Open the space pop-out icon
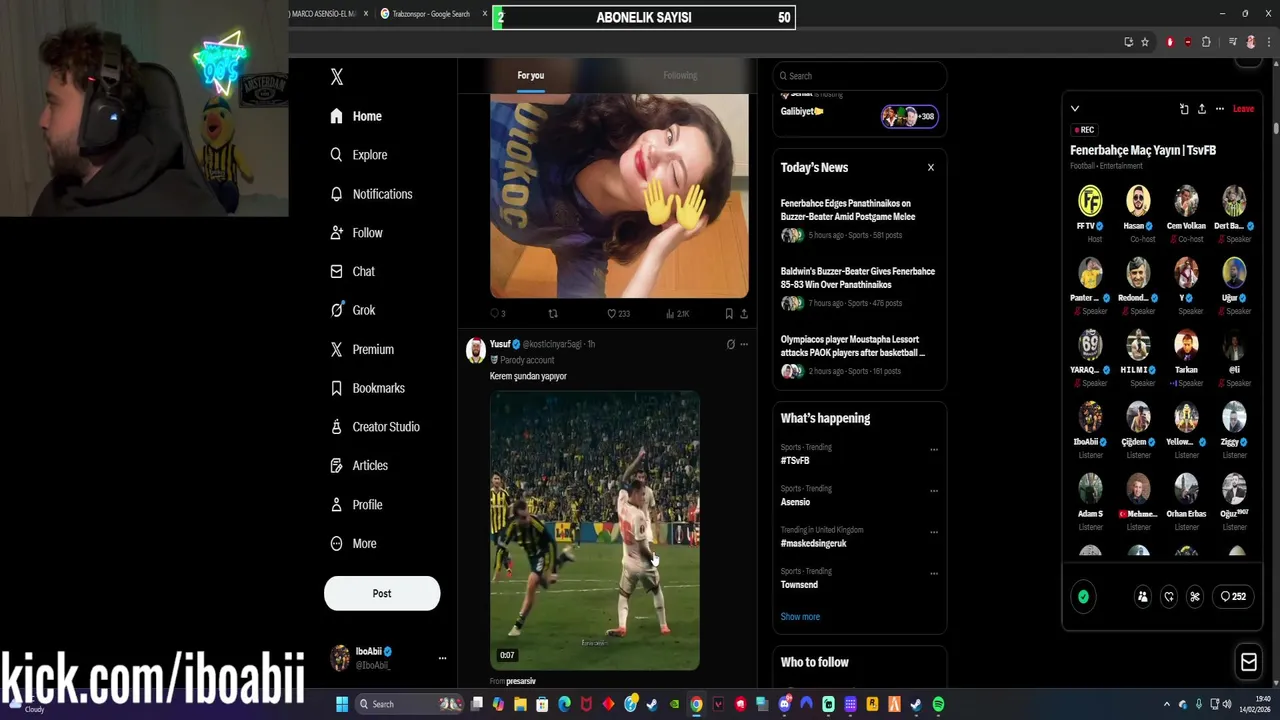 point(1184,108)
